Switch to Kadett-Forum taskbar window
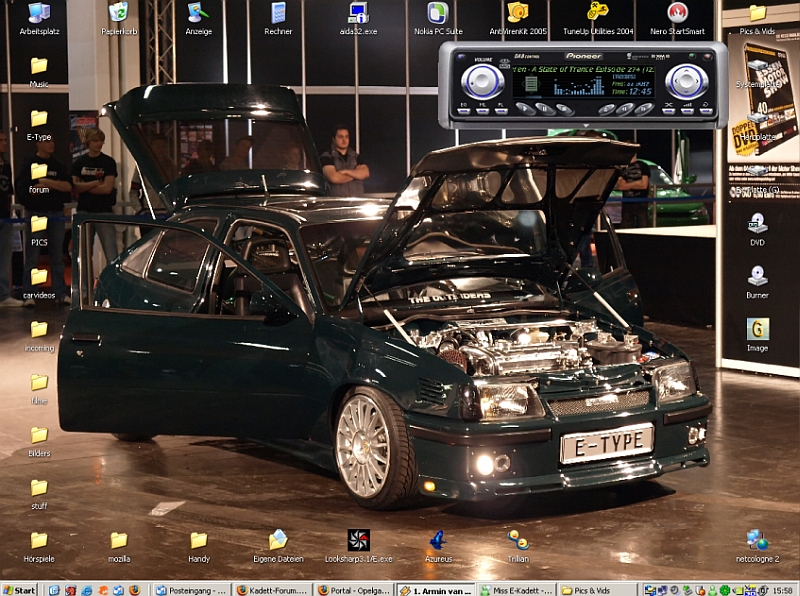800x596 pixels. [x=273, y=590]
